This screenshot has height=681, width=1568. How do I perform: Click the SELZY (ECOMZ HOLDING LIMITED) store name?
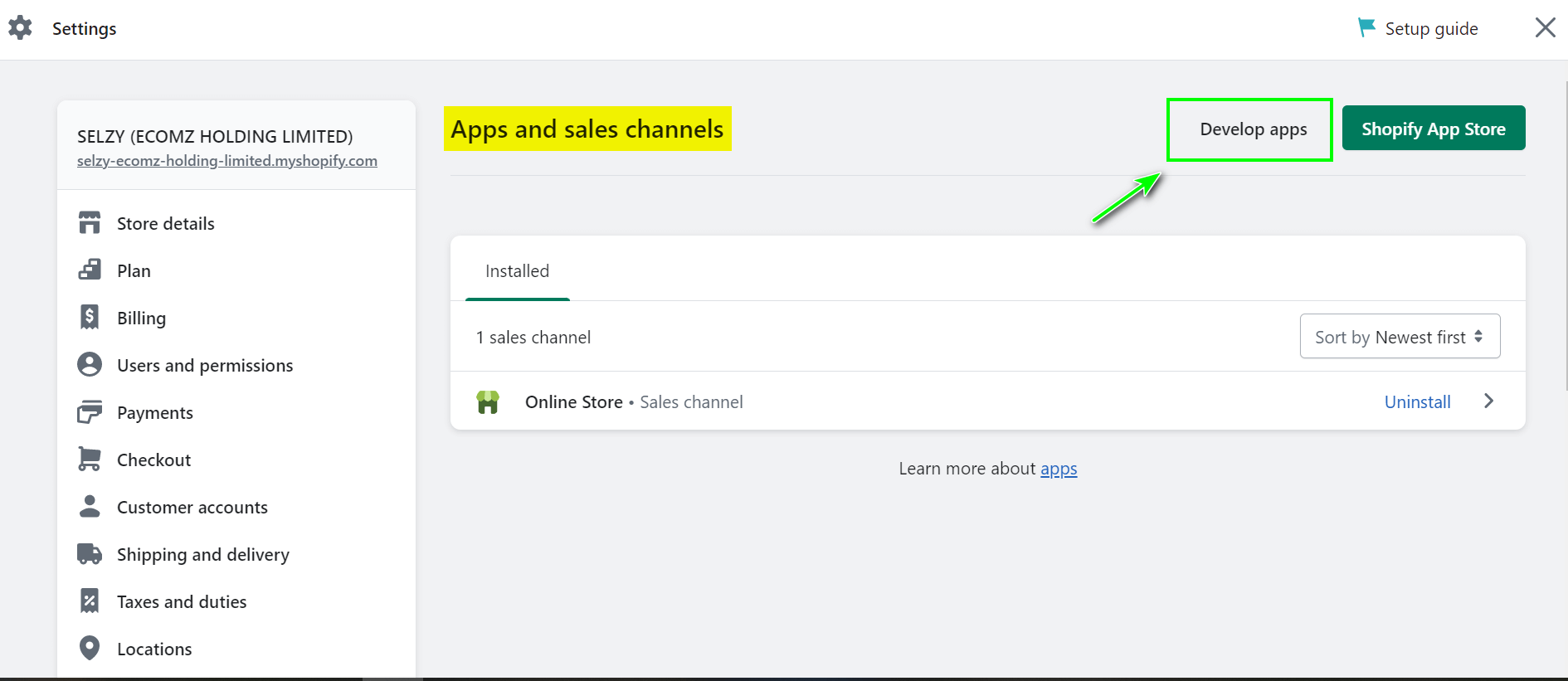215,136
